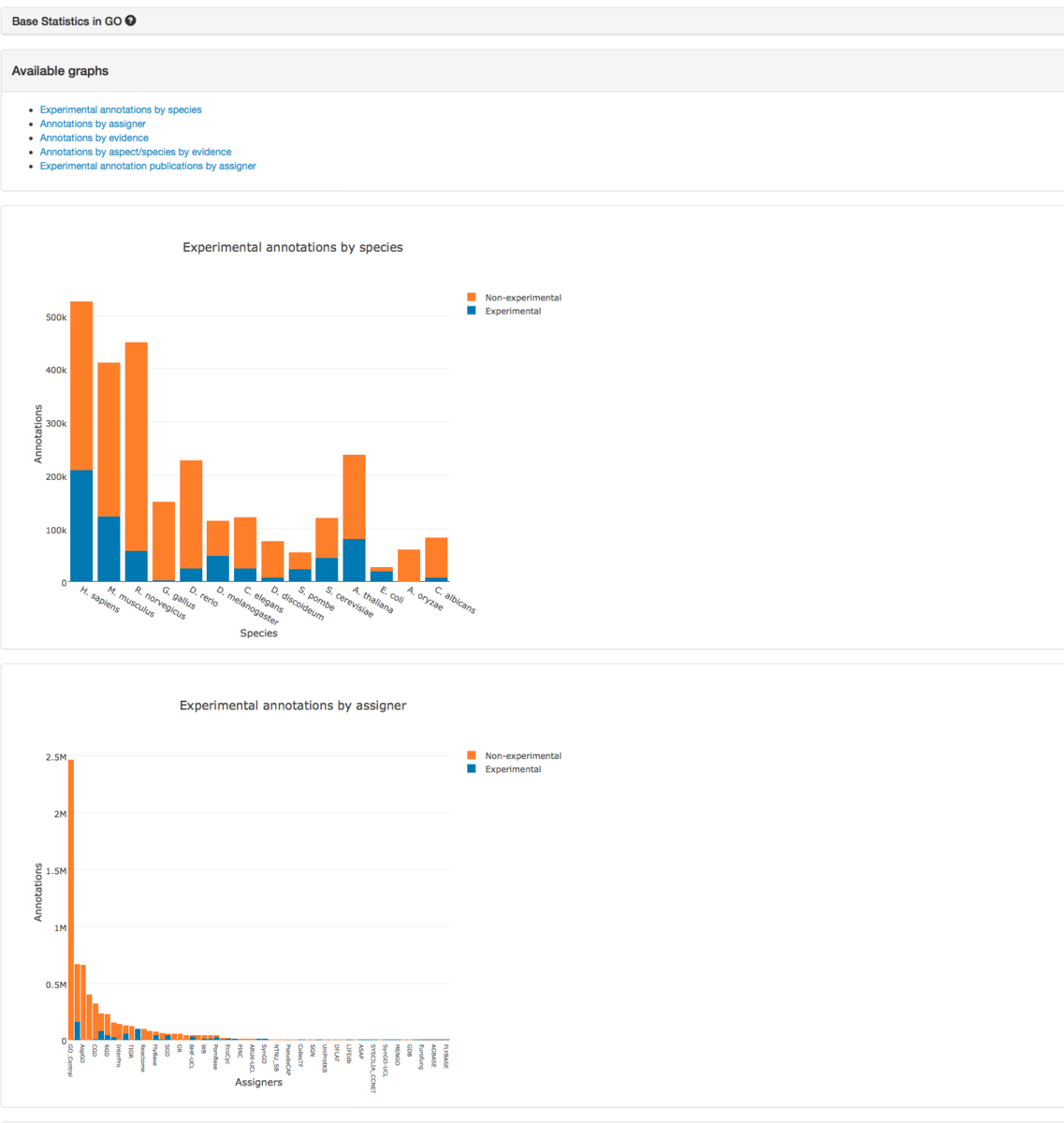This screenshot has width=1064, height=1123.
Task: Toggle Experimental legend swatch in assigner chart
Action: (472, 768)
